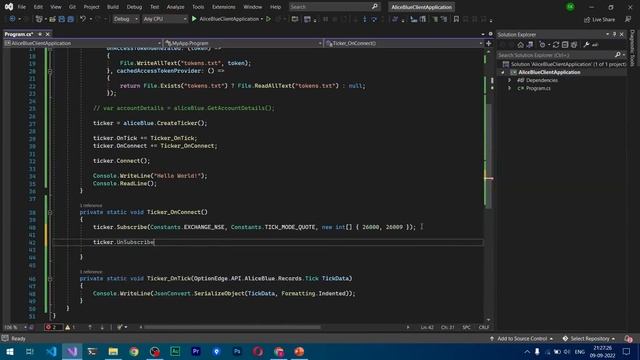Close the Solution Explorer panel

(x=622, y=35)
